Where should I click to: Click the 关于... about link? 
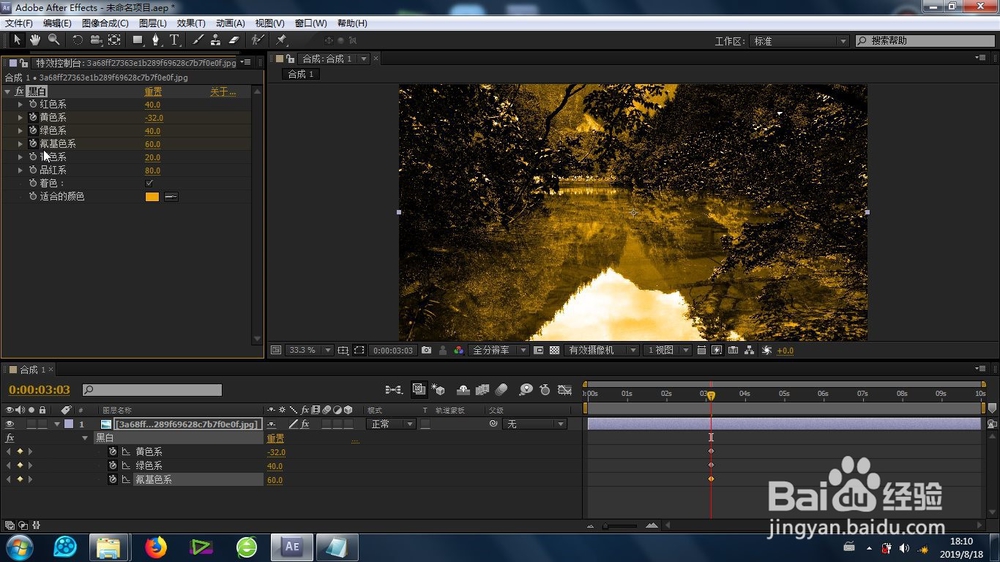[x=223, y=92]
